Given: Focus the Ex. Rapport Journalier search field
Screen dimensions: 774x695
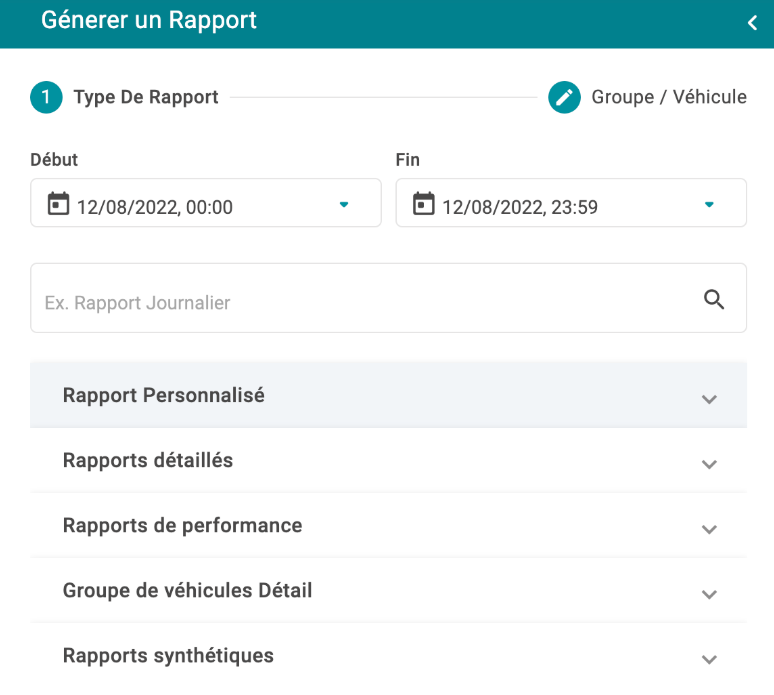Looking at the screenshot, I should [388, 298].
